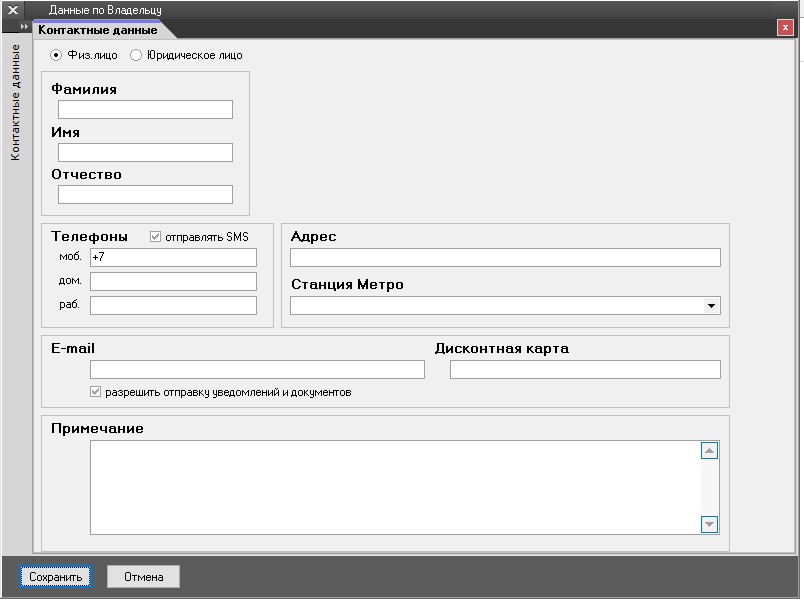This screenshot has height=601, width=804.
Task: Click the Примечание scroll down arrow
Action: click(x=709, y=524)
